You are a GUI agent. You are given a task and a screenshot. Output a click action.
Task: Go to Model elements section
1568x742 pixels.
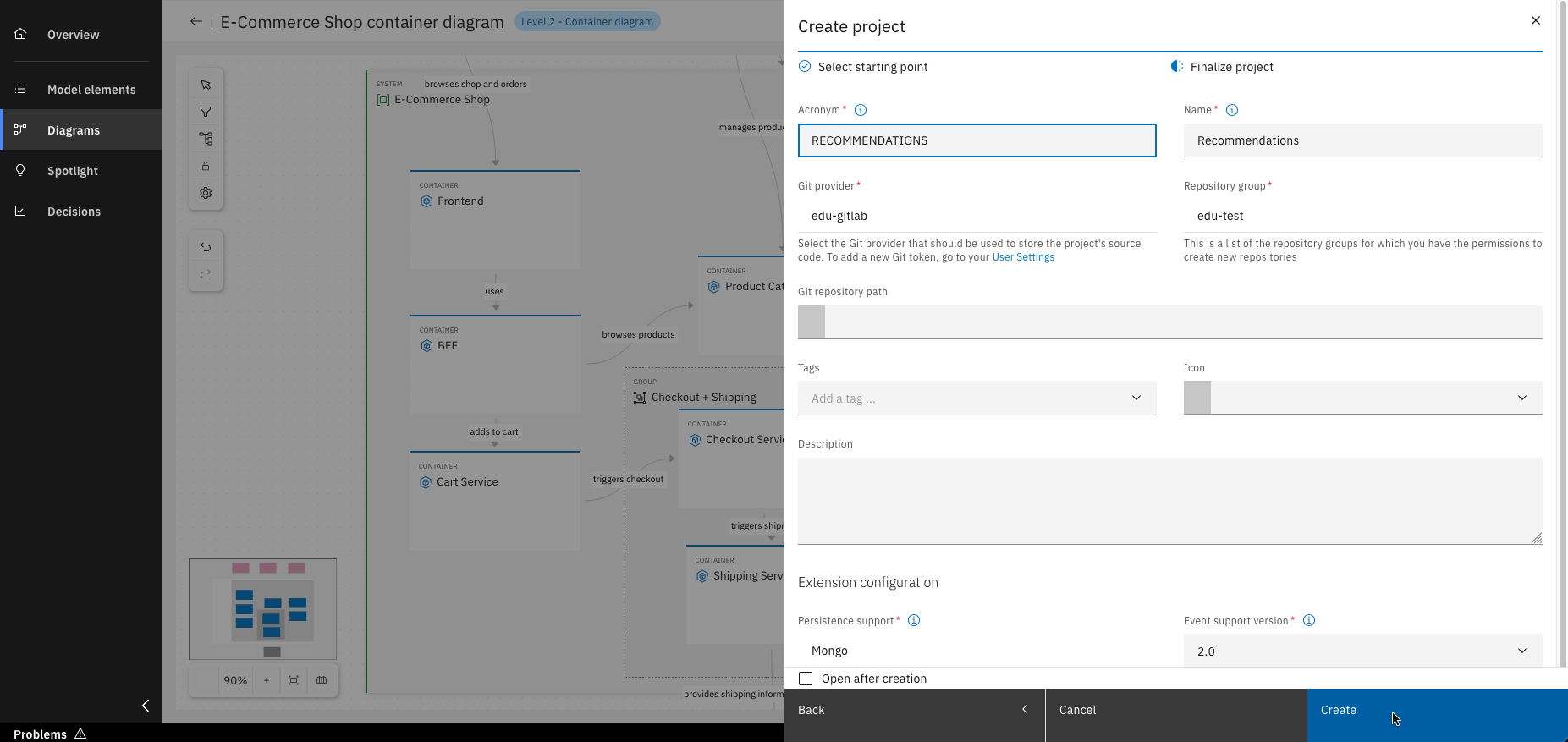pos(81,90)
